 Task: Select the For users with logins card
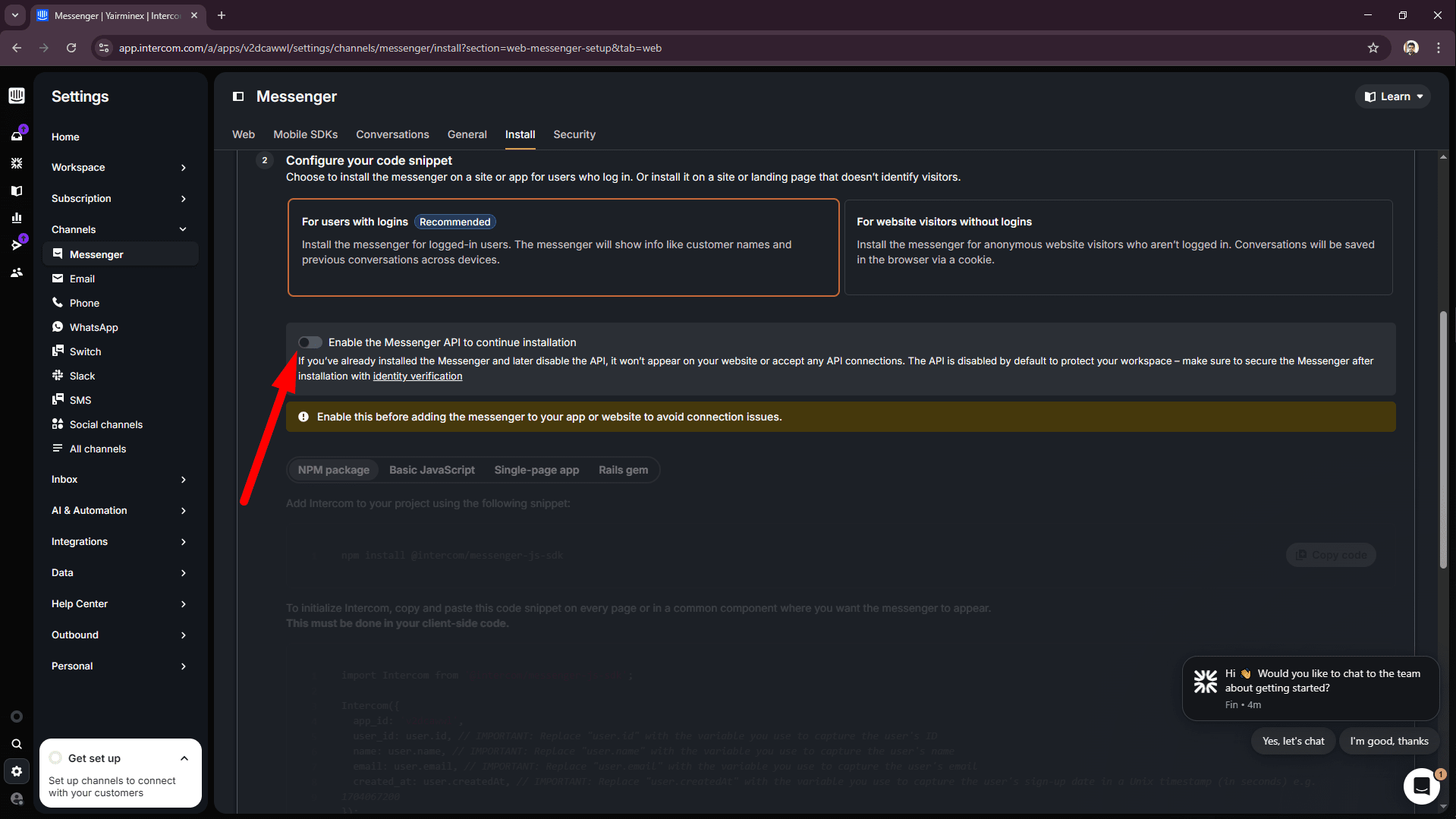(x=563, y=247)
